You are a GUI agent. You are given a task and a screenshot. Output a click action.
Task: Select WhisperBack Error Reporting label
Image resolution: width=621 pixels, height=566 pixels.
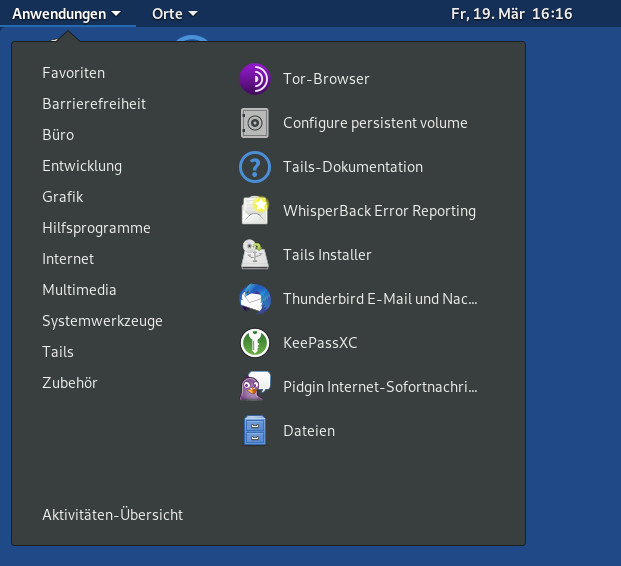379,211
